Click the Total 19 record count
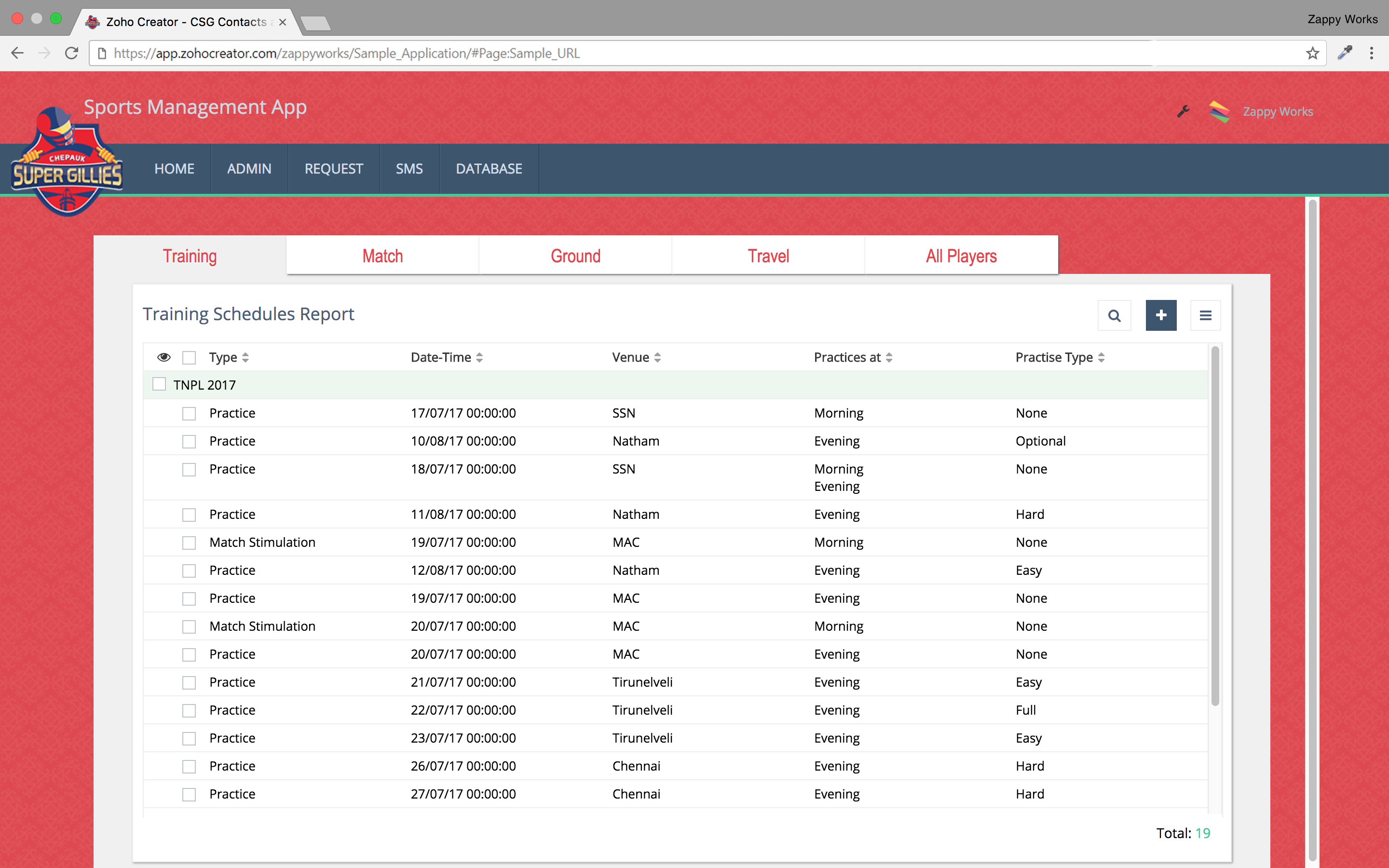1389x868 pixels. point(1183,833)
